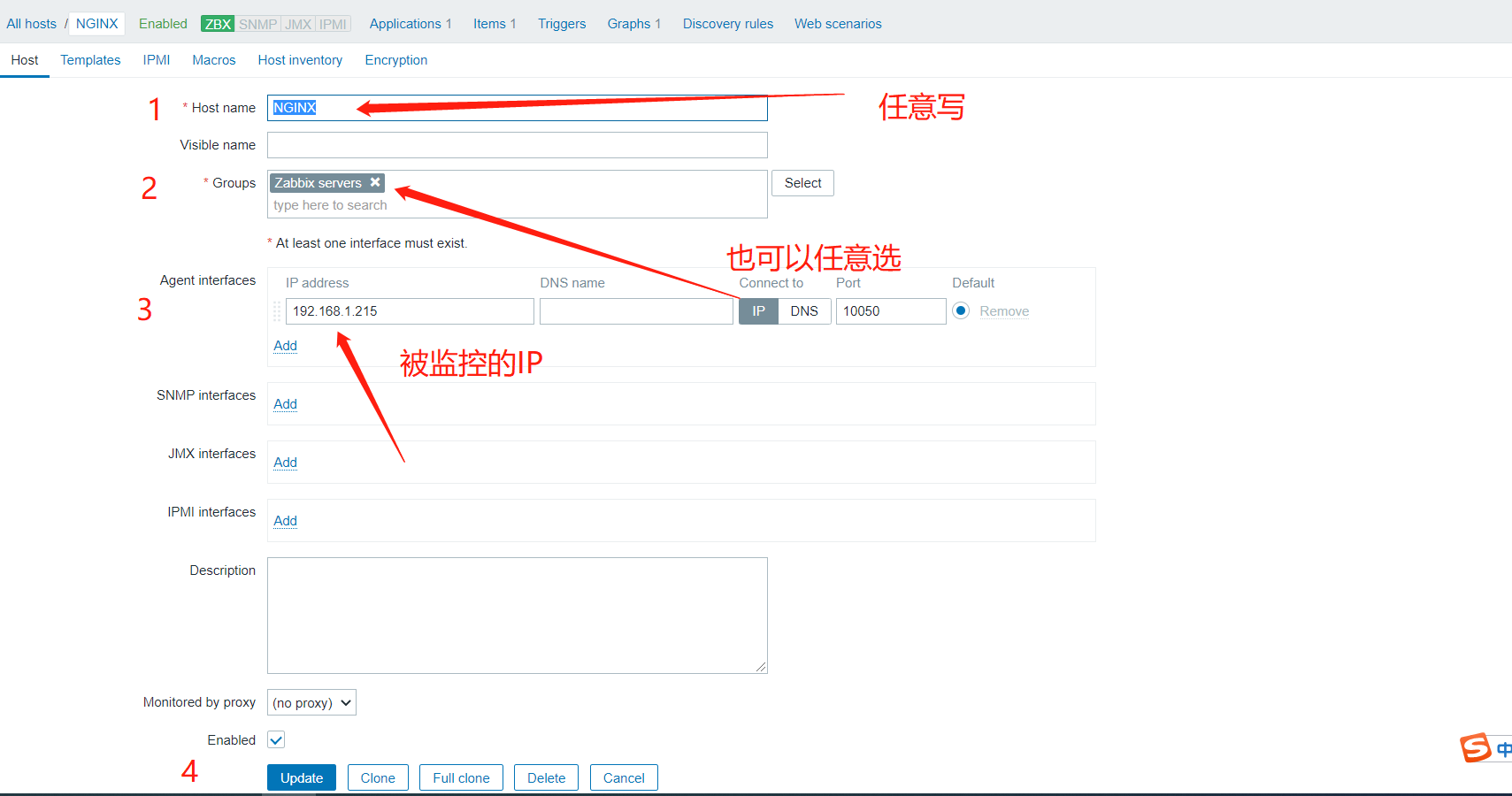Open the Encryption tab
This screenshot has height=796, width=1512.
click(x=396, y=60)
